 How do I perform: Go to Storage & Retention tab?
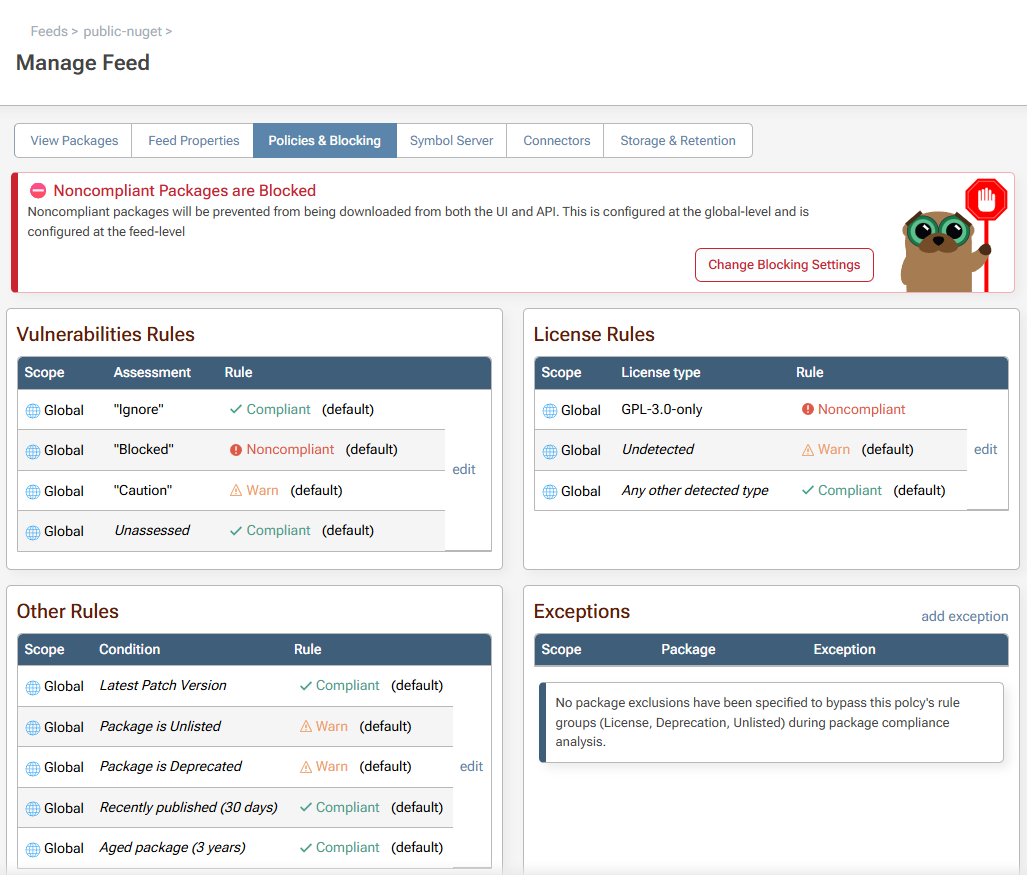tap(677, 141)
